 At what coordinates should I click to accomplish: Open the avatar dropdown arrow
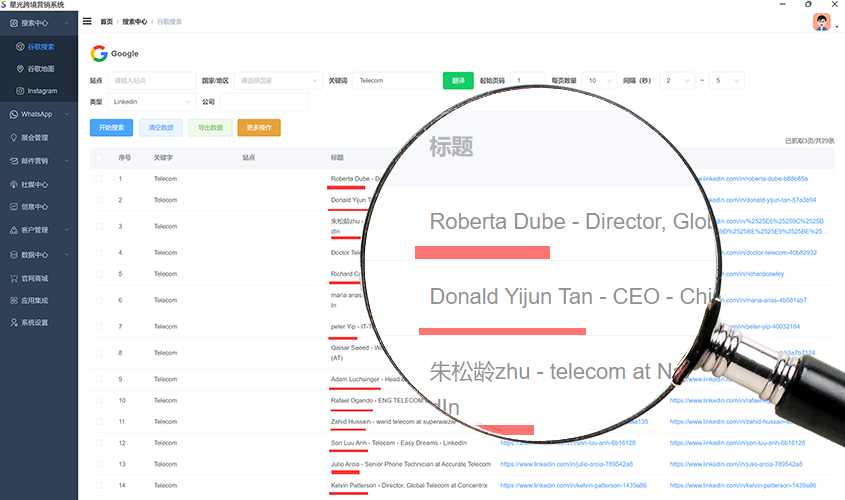(836, 26)
